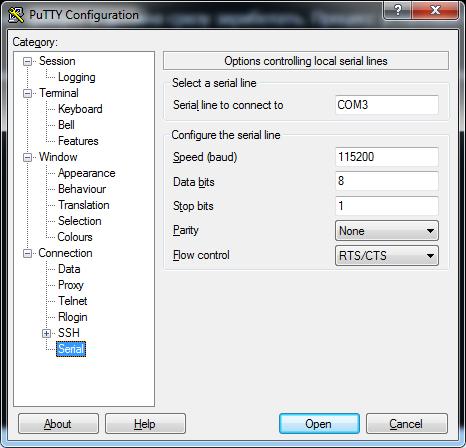Click the question mark help button in title bar
466x448 pixels.
[398, 10]
